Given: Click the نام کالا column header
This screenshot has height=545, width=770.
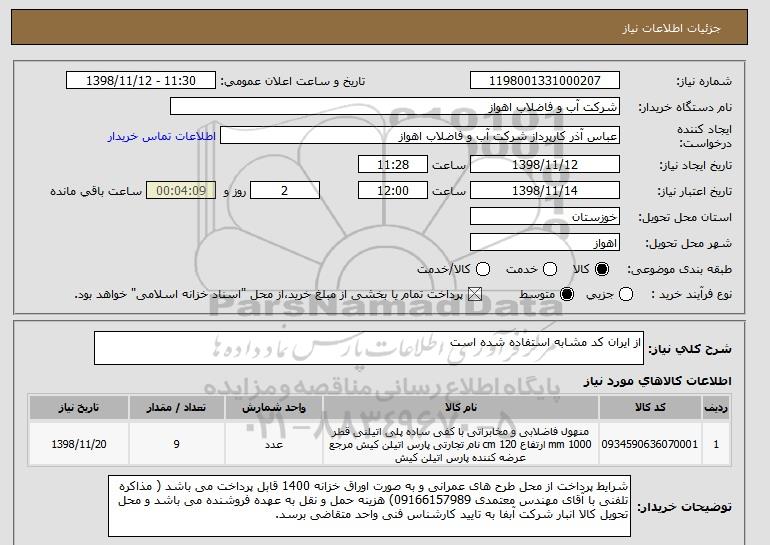Looking at the screenshot, I should click(461, 408).
